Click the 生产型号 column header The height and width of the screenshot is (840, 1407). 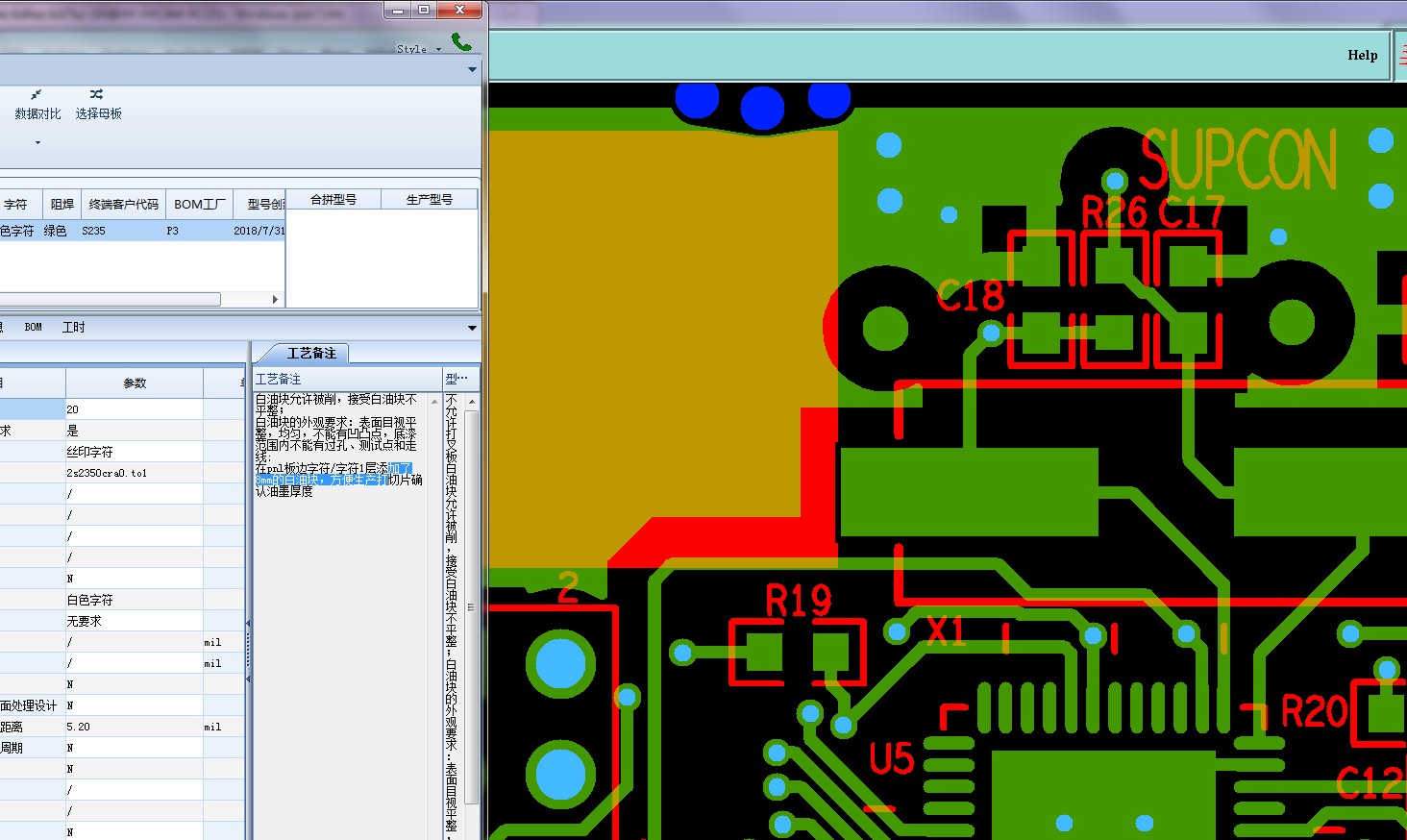(429, 200)
